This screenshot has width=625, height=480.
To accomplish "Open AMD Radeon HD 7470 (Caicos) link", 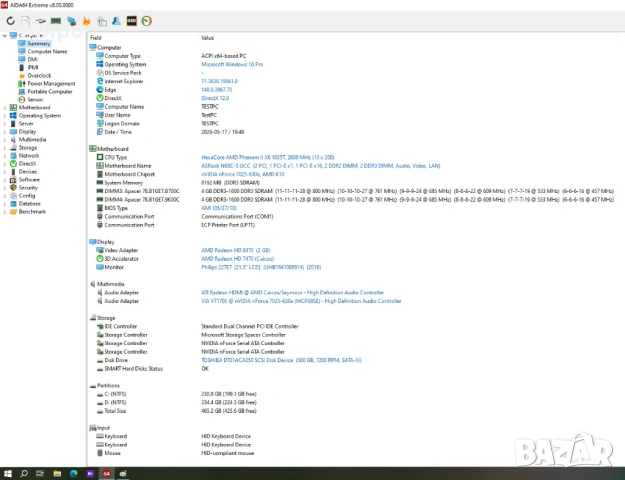I will coord(238,258).
